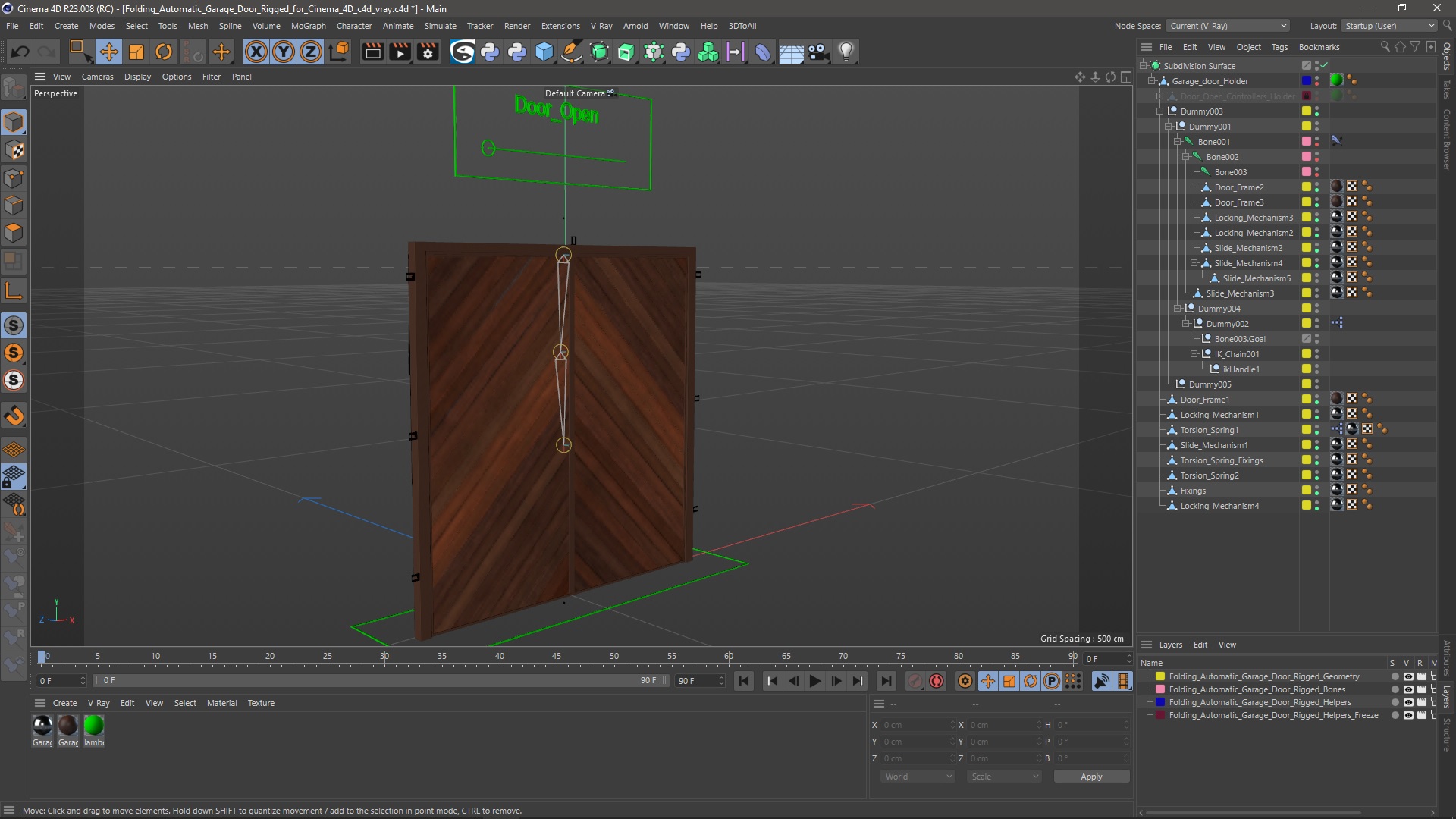Click the Undo arrow icon
The width and height of the screenshot is (1456, 819).
pos(20,52)
